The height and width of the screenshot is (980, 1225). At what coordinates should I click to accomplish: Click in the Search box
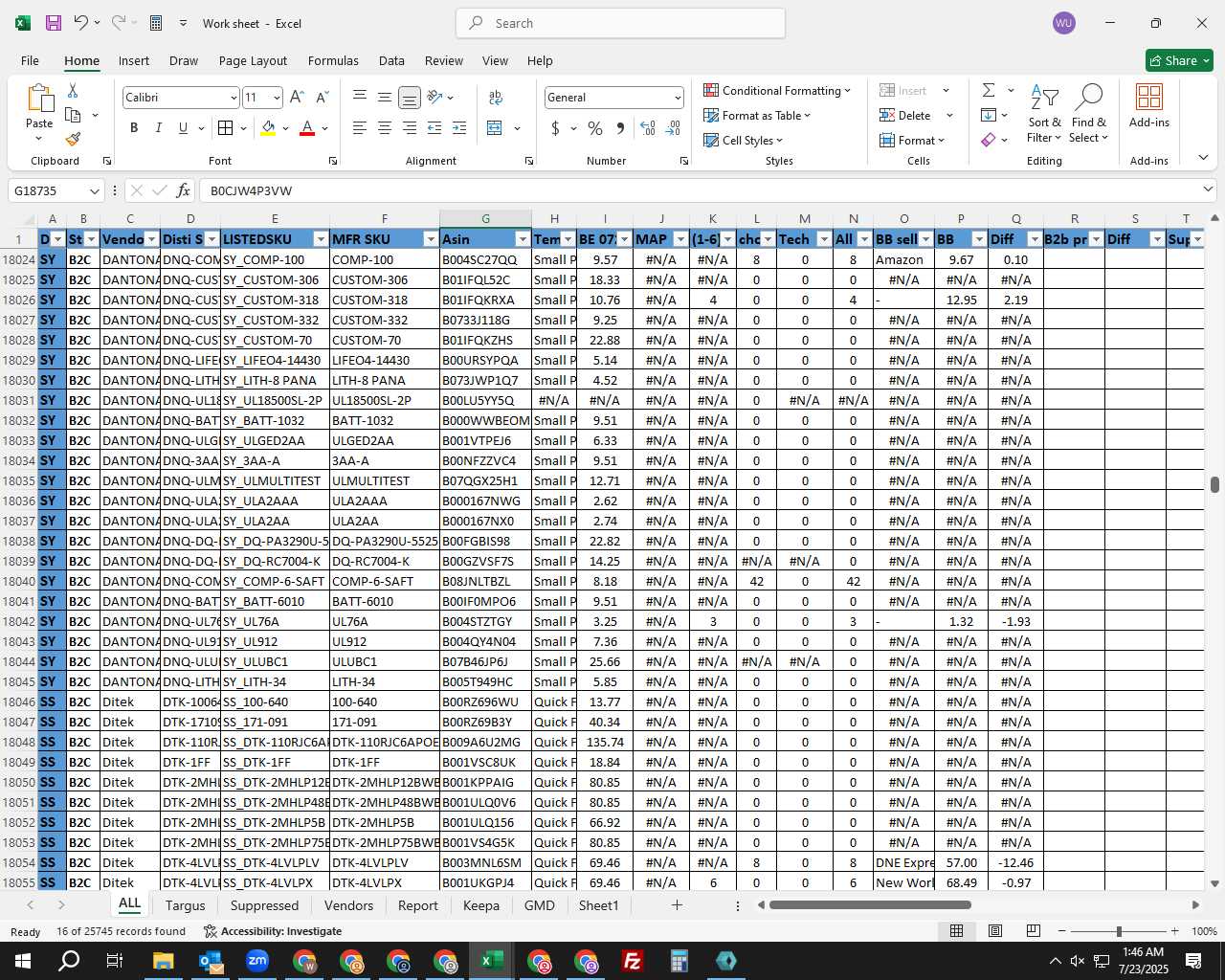point(620,23)
